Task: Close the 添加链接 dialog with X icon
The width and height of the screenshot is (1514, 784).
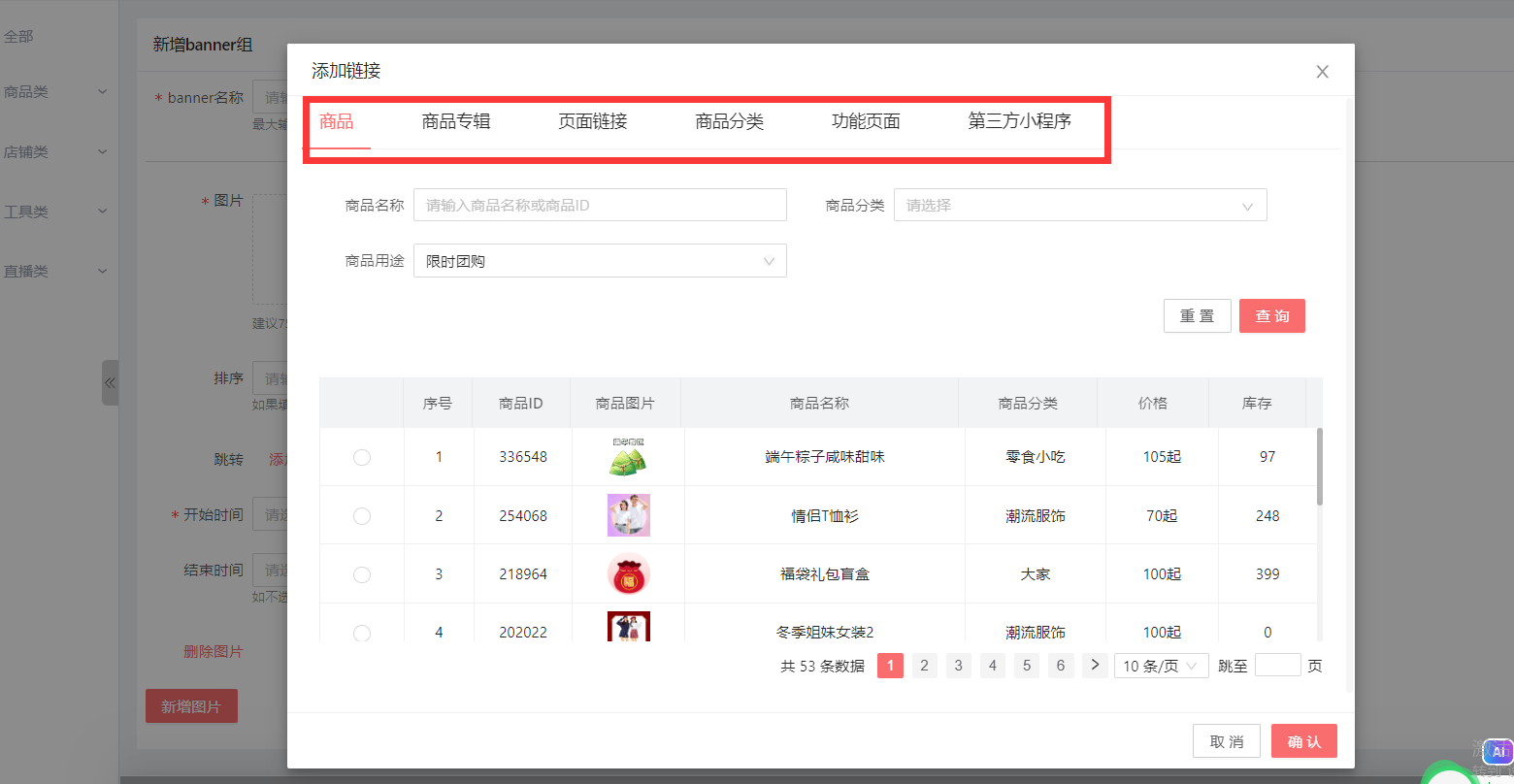Action: 1322,72
